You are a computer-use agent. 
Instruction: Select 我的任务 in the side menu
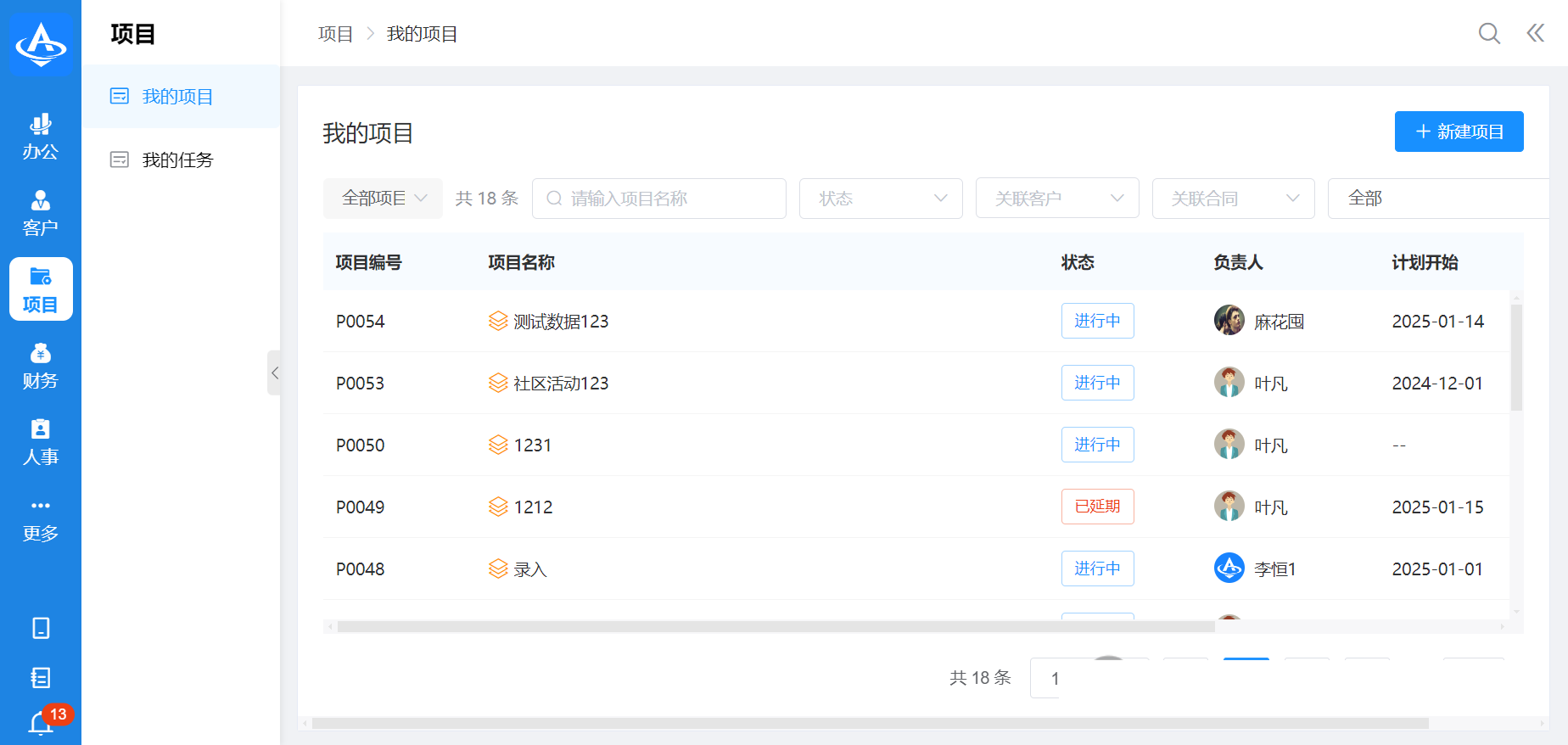tap(177, 160)
